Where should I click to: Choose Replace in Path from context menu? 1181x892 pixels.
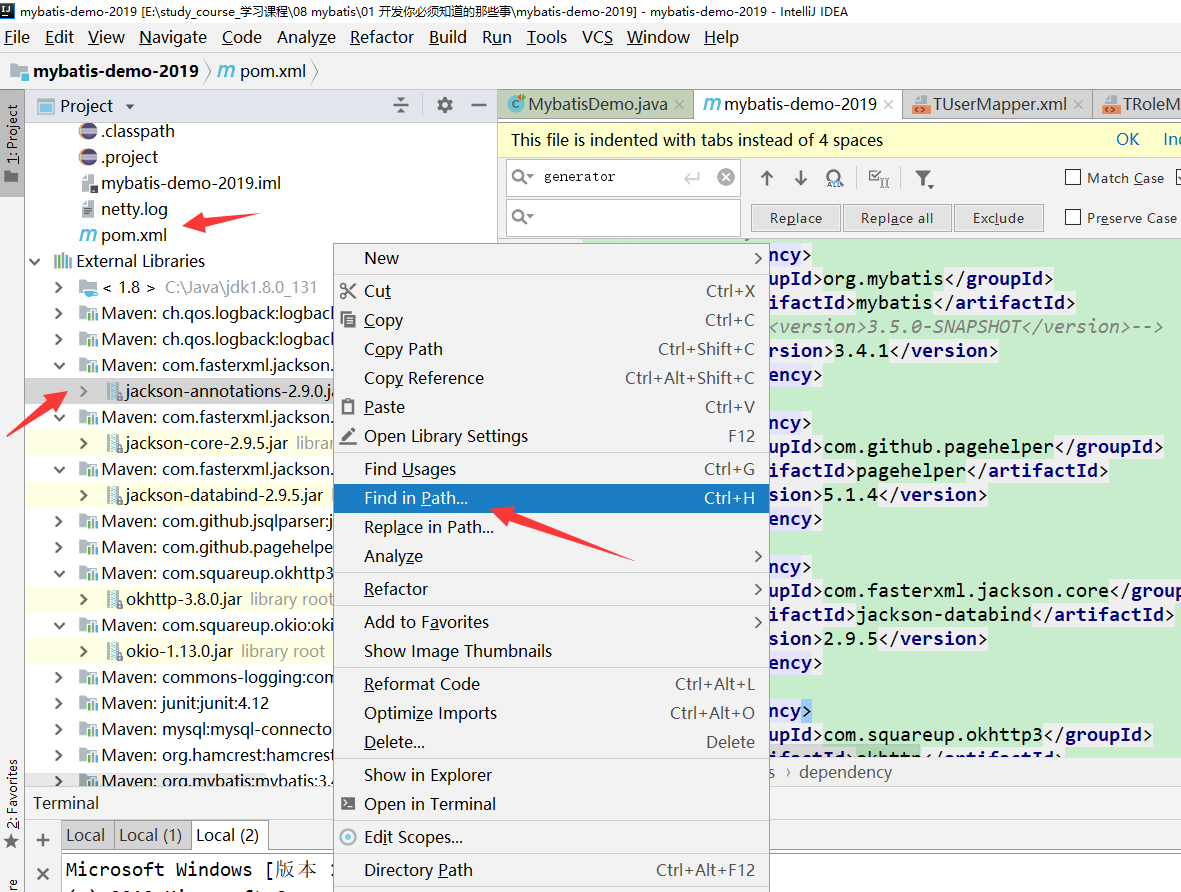click(551, 527)
